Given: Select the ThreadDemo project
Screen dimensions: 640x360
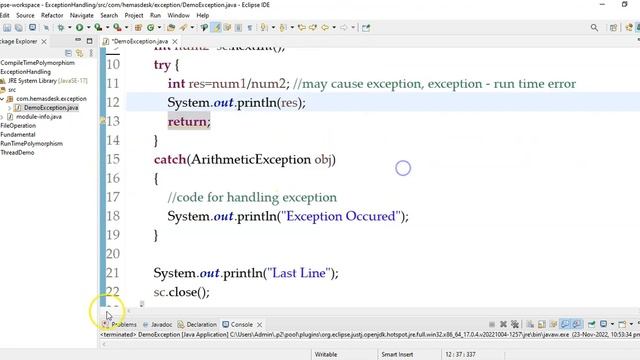Looking at the screenshot, I should click(x=17, y=153).
